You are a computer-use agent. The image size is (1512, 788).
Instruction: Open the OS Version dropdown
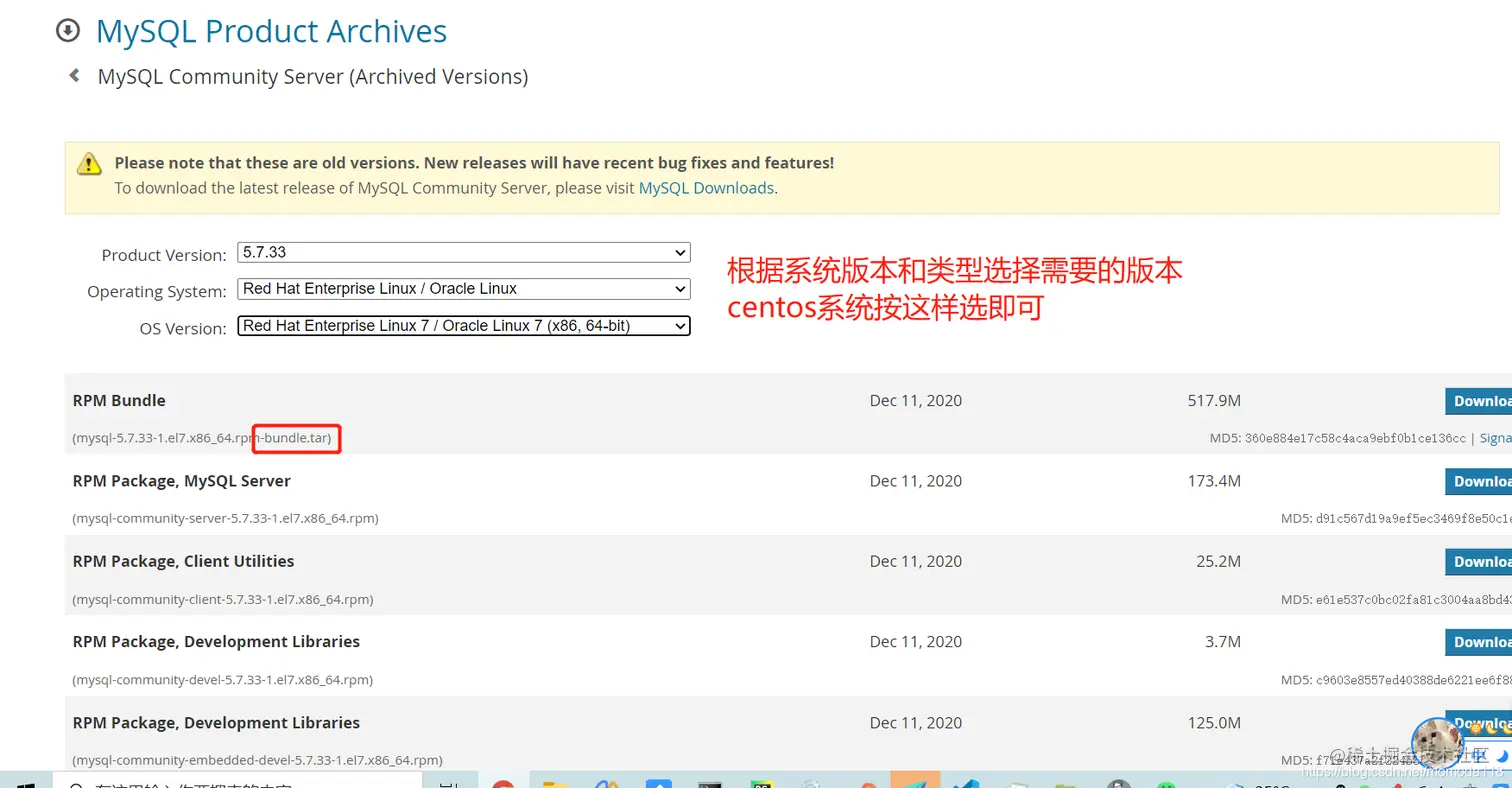(x=464, y=325)
